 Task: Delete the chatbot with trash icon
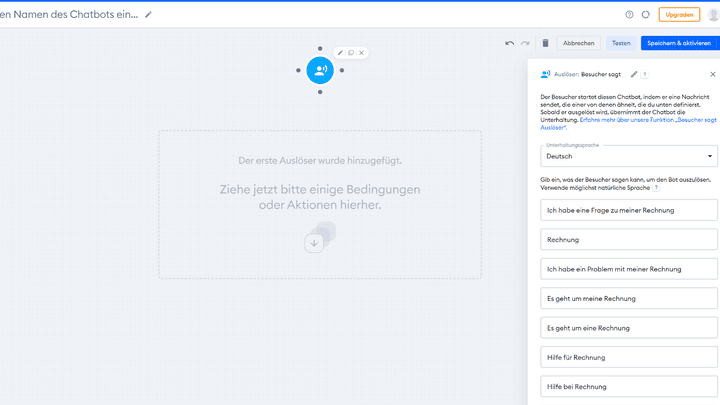tap(545, 43)
